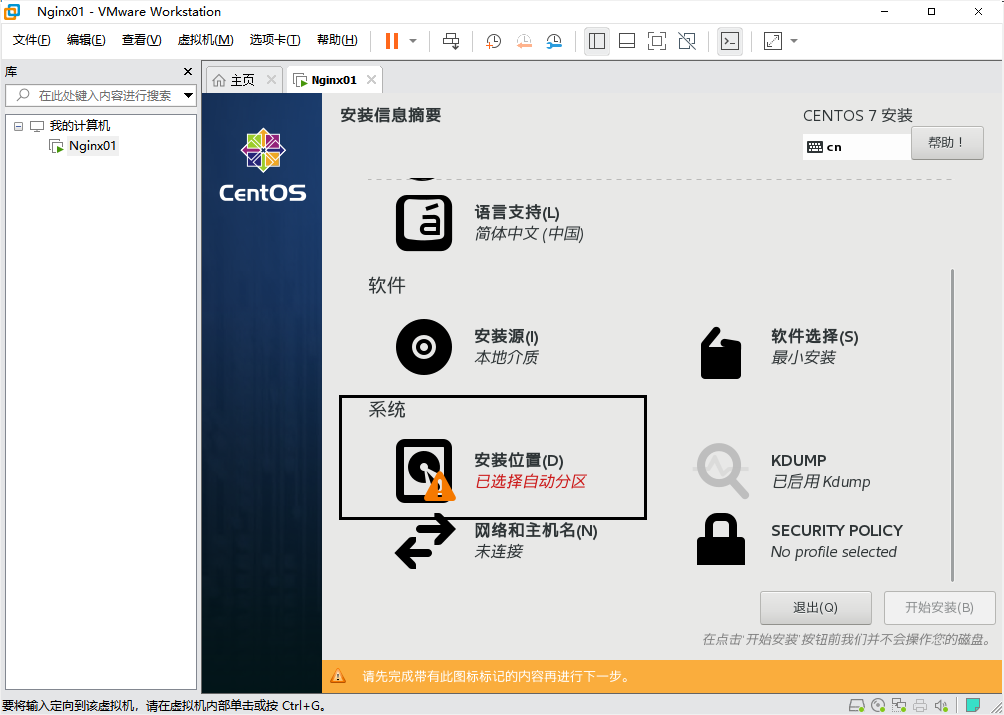Take a snapshot of this virtual machine
The width and height of the screenshot is (1004, 715).
(x=493, y=41)
